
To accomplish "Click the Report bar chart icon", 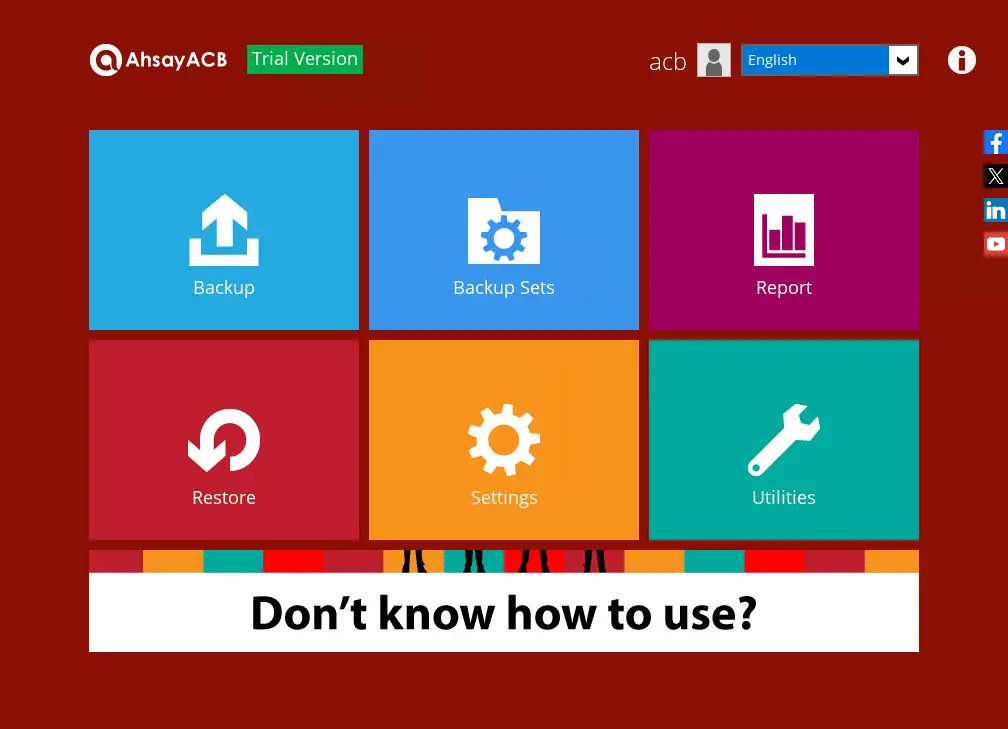I will (783, 230).
